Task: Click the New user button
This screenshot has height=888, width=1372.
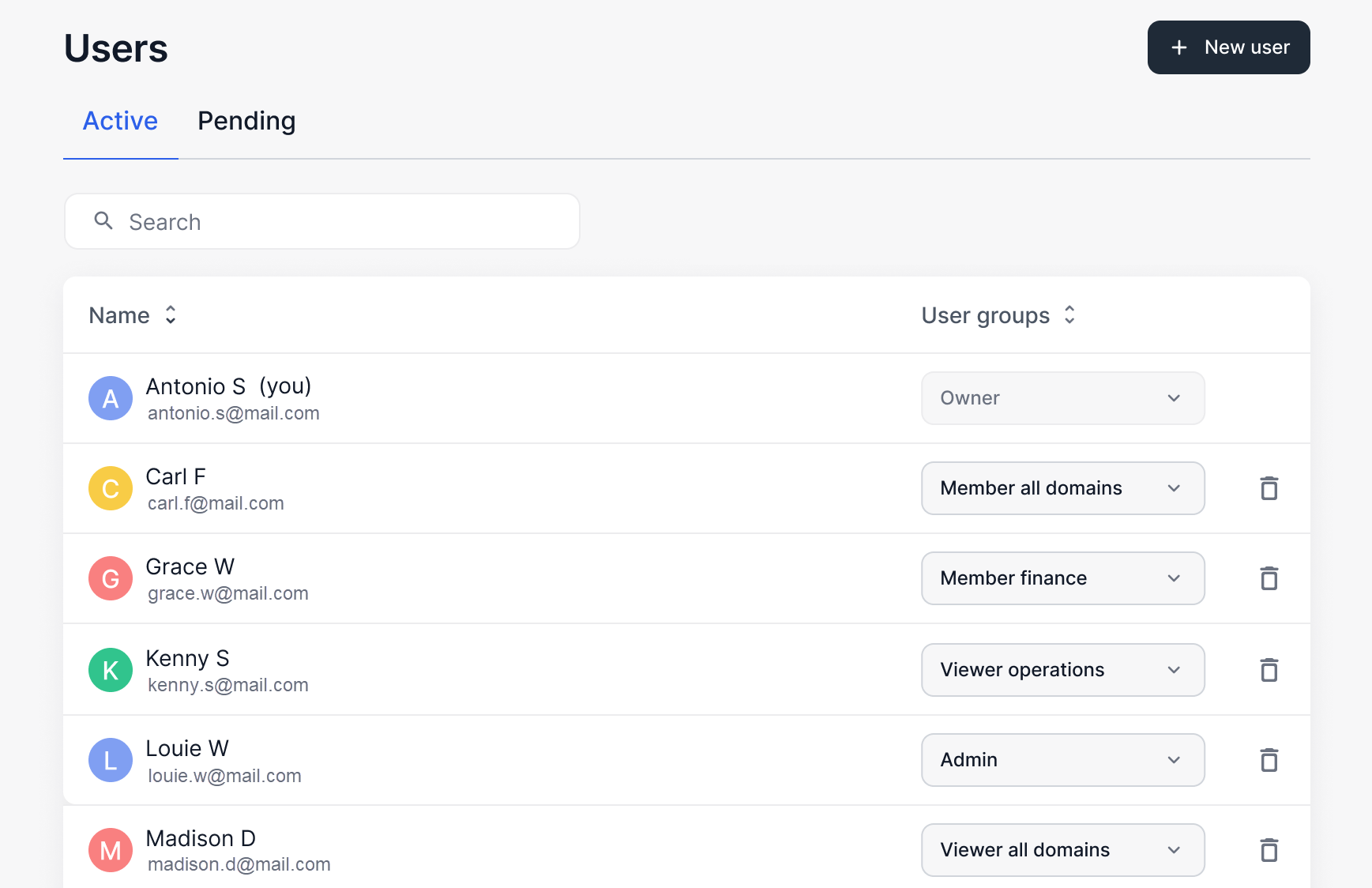Action: coord(1228,47)
